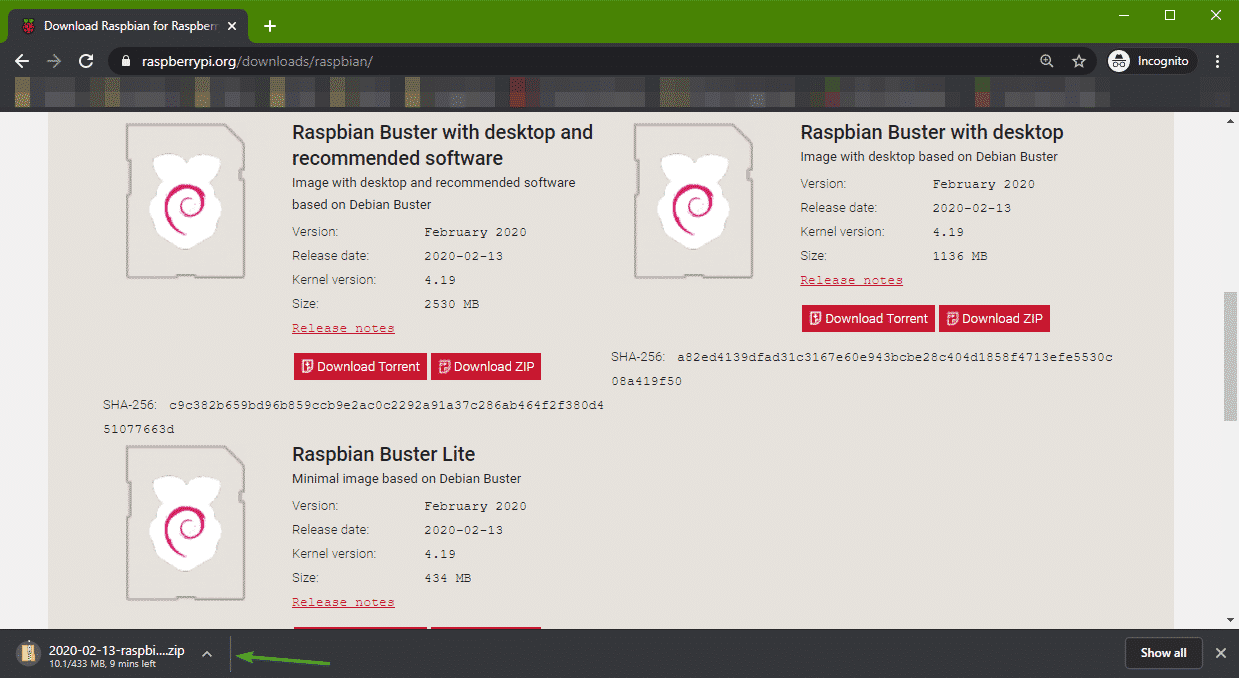
Task: Open Release notes for Raspbian Buster Lite
Action: (x=343, y=602)
